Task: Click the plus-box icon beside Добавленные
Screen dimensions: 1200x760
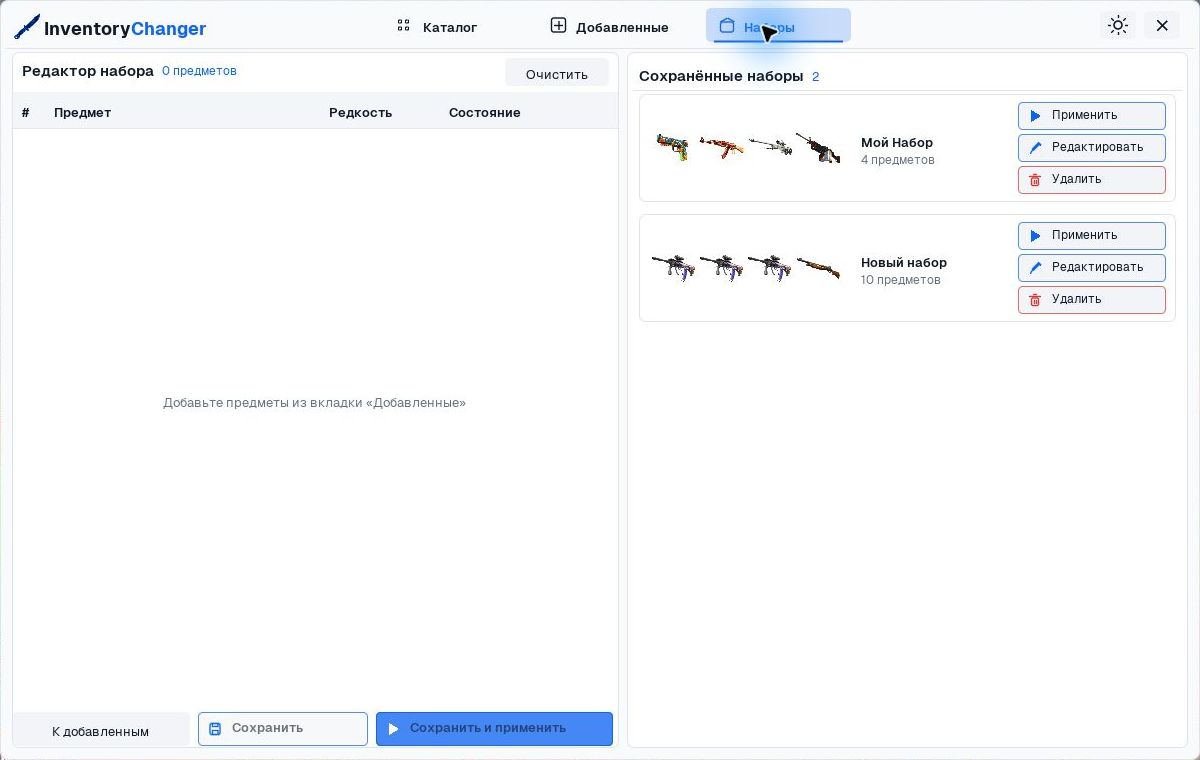Action: point(558,25)
